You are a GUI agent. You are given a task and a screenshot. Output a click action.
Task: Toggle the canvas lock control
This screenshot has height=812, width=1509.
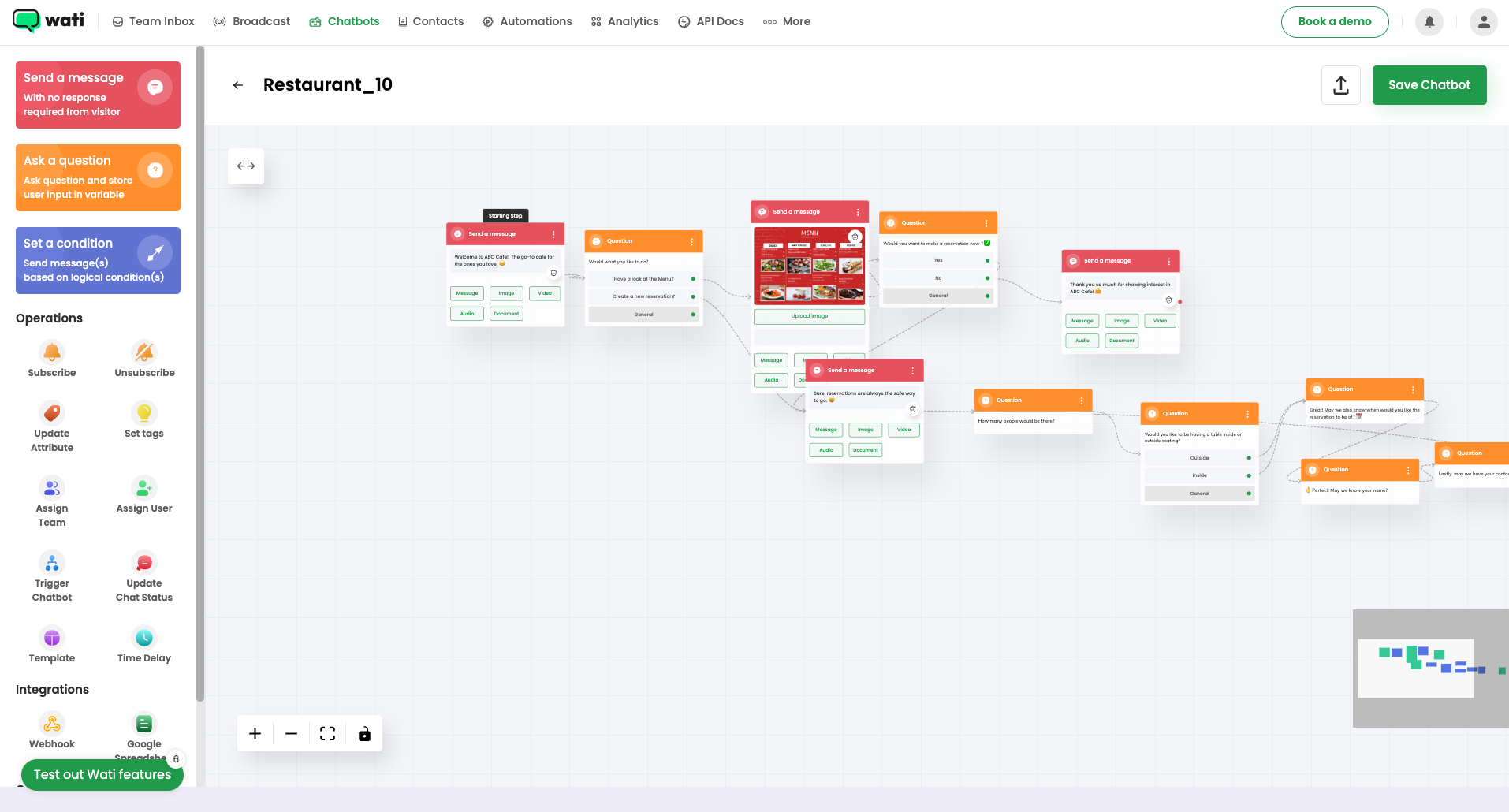tap(363, 733)
